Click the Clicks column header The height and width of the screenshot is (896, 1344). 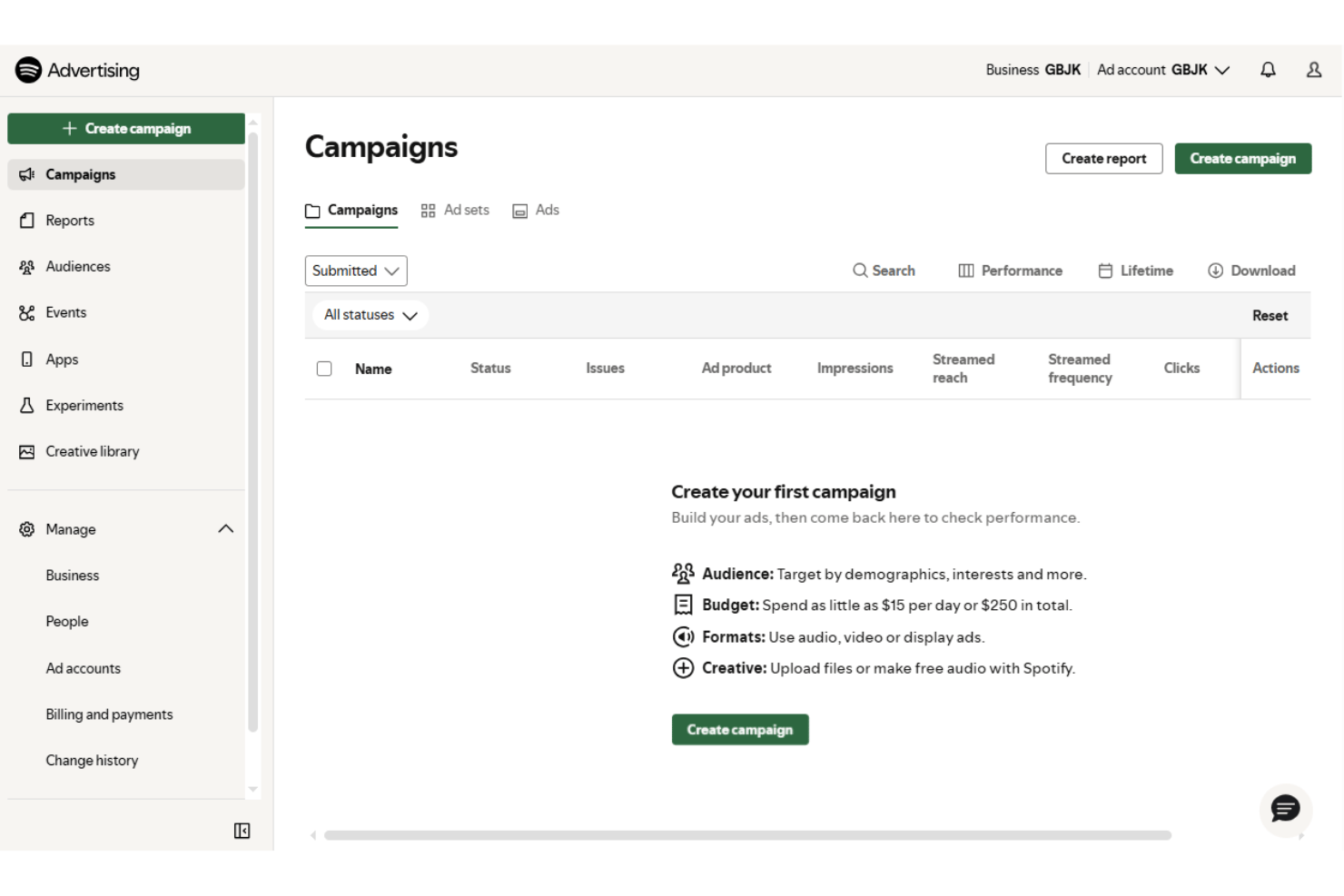click(1181, 369)
